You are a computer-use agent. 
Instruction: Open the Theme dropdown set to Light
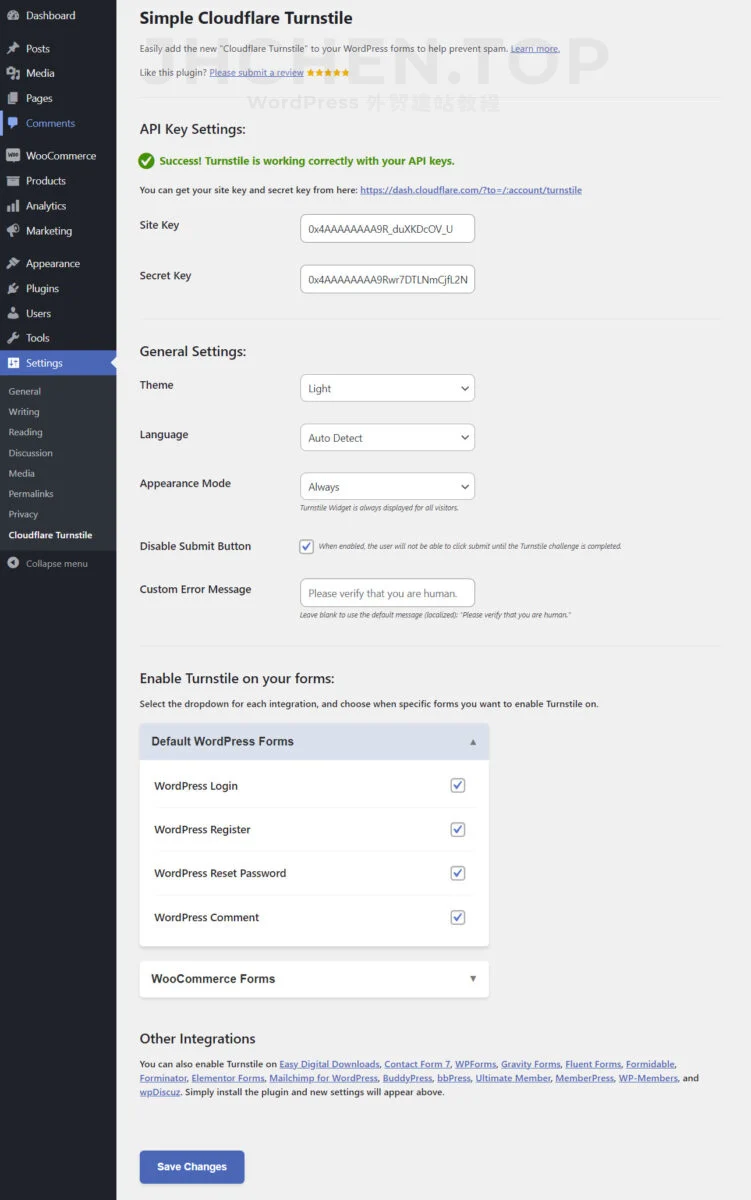click(387, 388)
